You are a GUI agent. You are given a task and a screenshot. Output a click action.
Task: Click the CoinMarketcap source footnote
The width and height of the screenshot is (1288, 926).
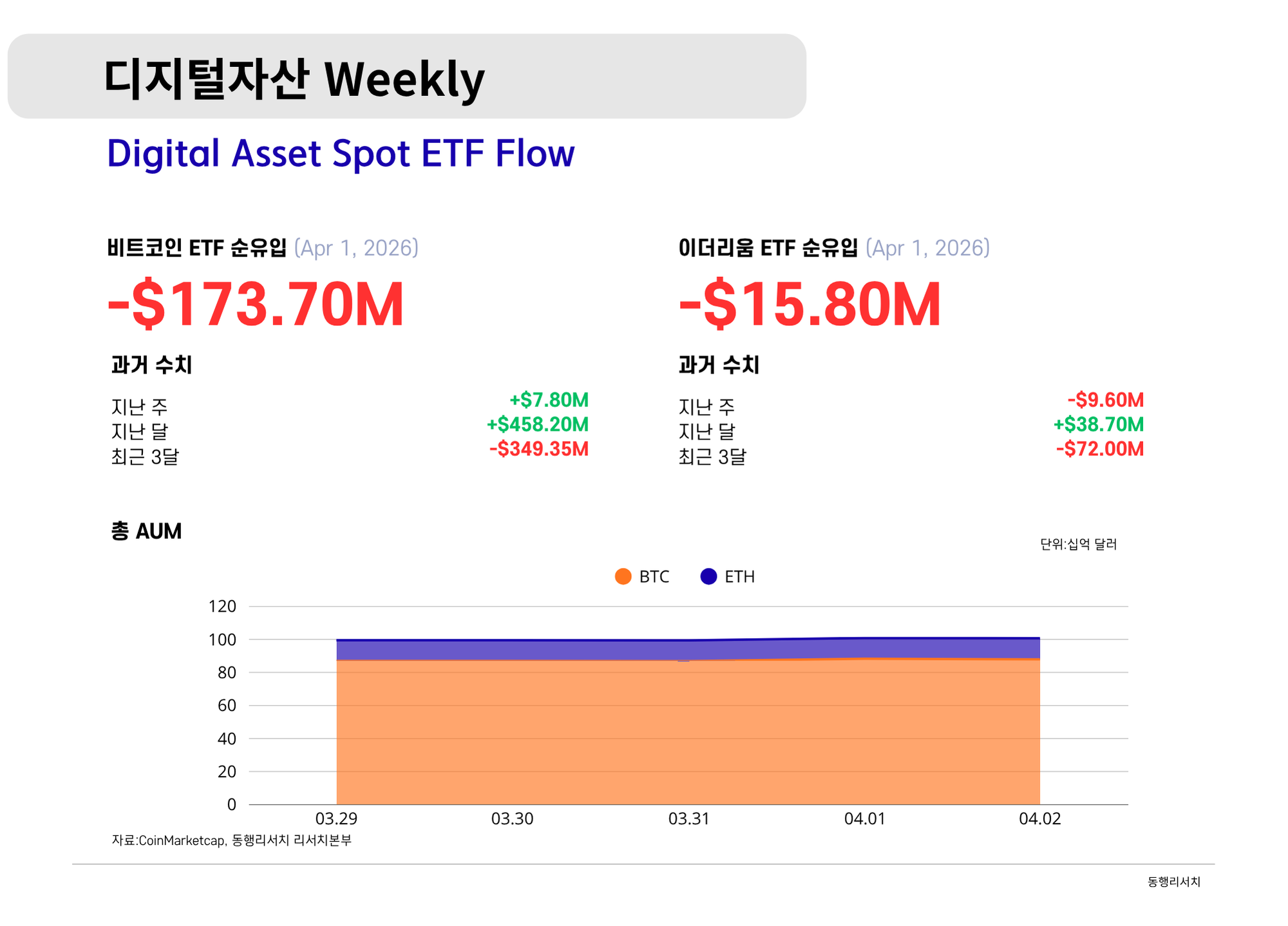coord(231,840)
